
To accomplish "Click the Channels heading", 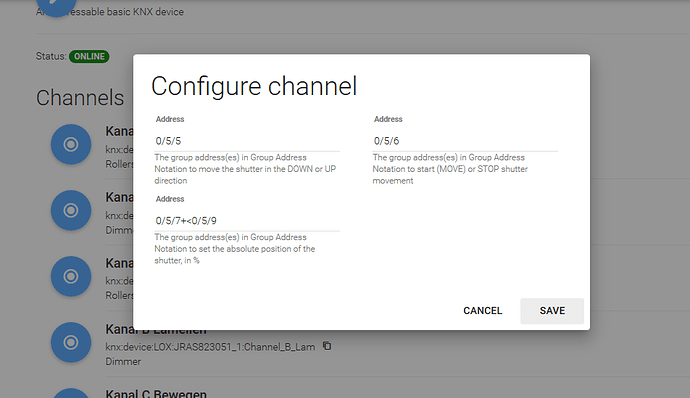I will click(80, 98).
